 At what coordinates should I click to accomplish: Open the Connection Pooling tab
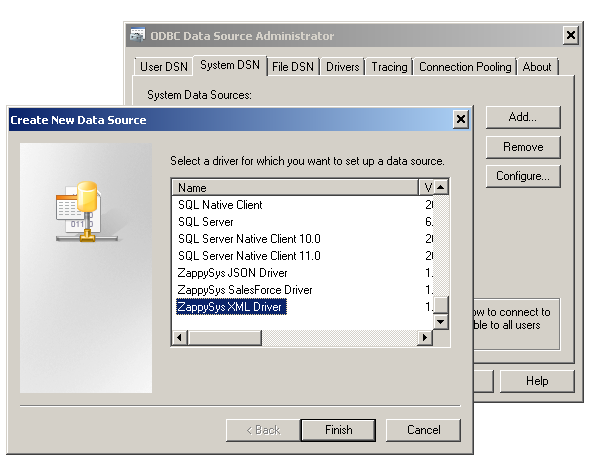(465, 67)
